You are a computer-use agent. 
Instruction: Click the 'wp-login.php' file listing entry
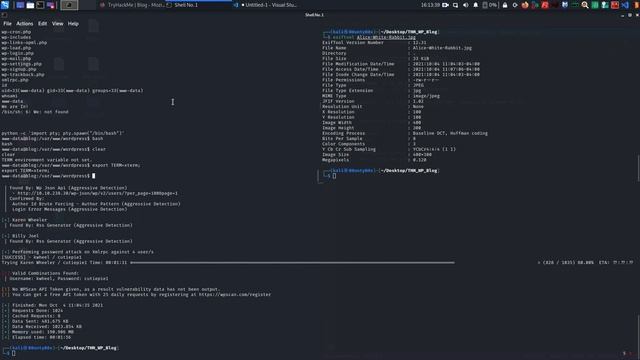[x=18, y=53]
